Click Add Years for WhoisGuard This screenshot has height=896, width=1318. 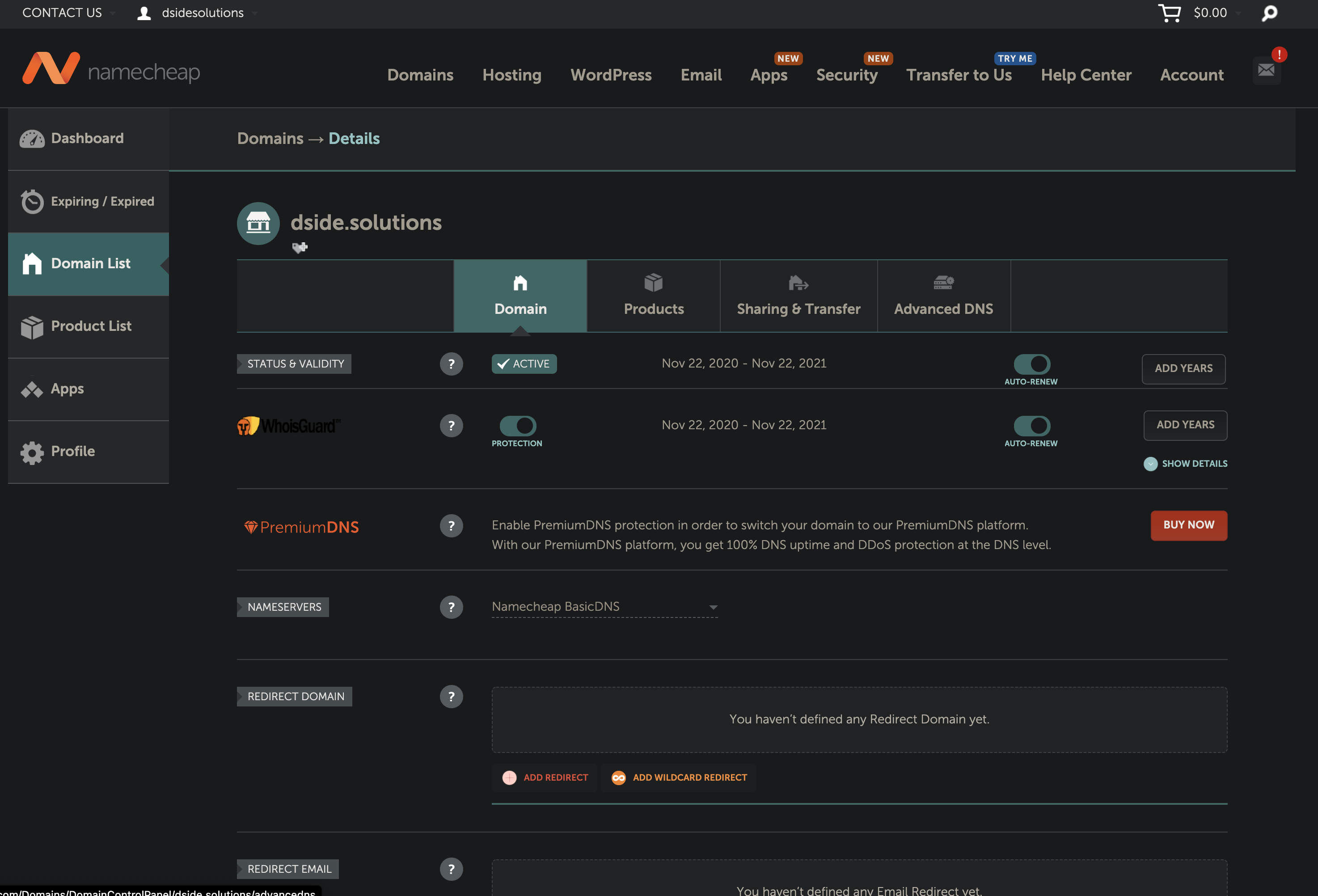coord(1185,425)
